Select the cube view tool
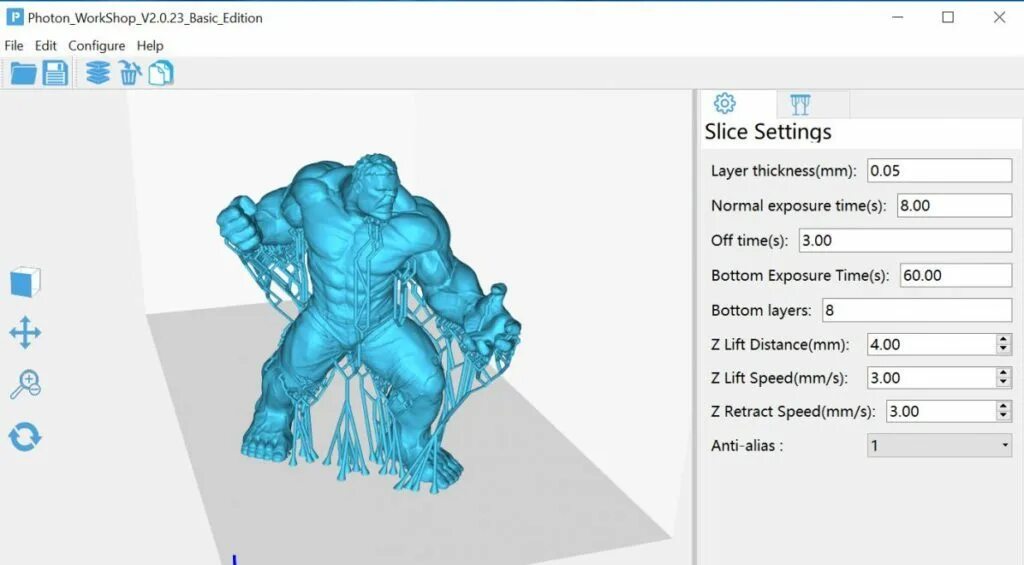The width and height of the screenshot is (1024, 565). (25, 282)
